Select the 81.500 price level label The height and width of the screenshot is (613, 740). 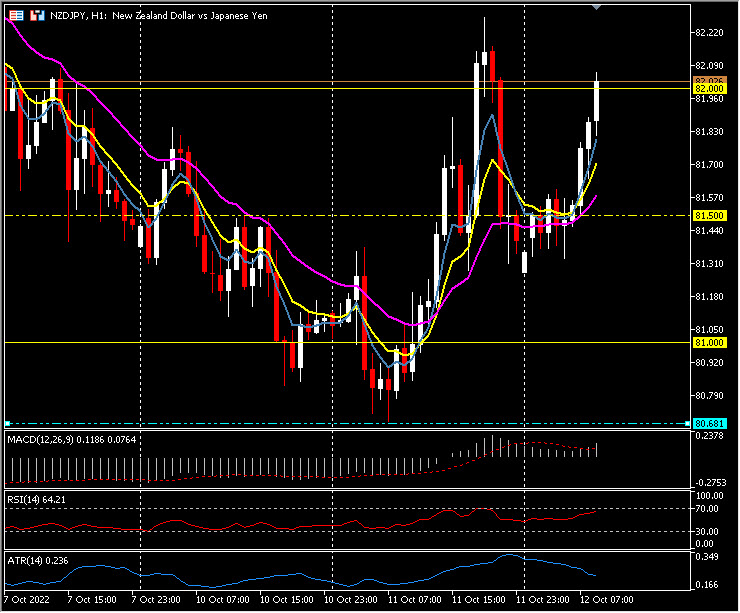click(x=708, y=215)
